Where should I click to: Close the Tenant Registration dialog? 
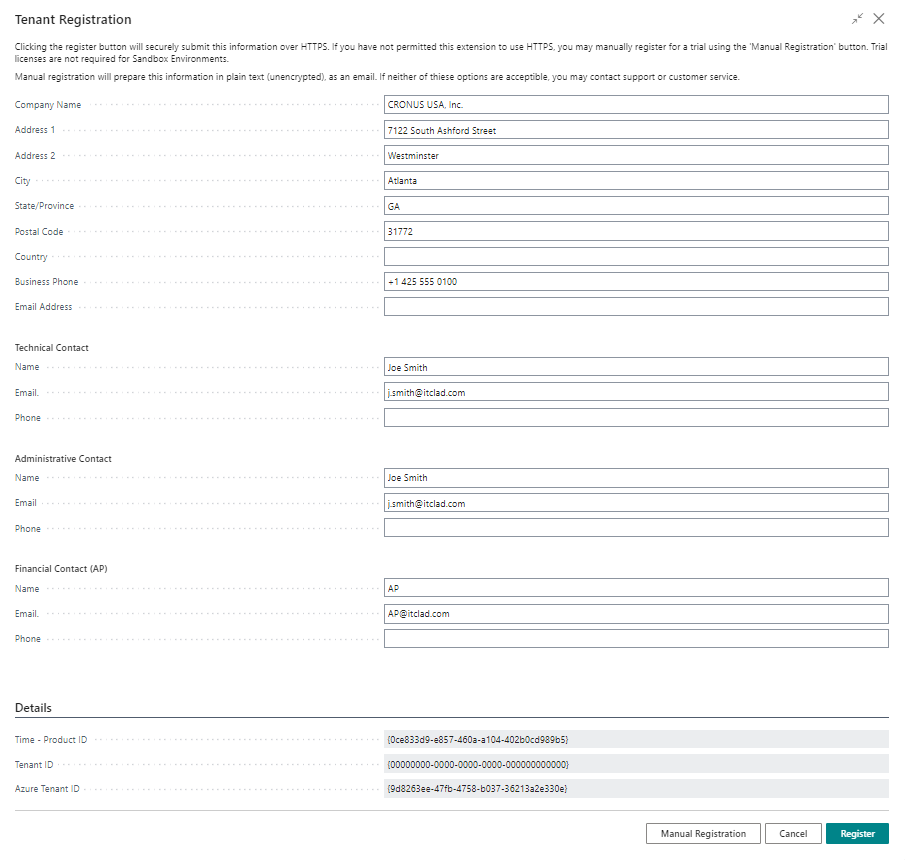878,18
